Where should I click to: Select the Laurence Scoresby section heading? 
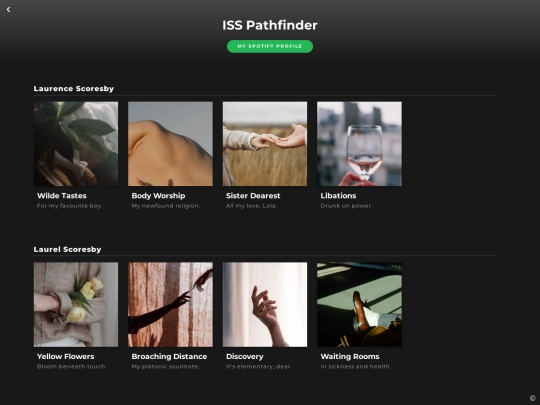click(74, 89)
